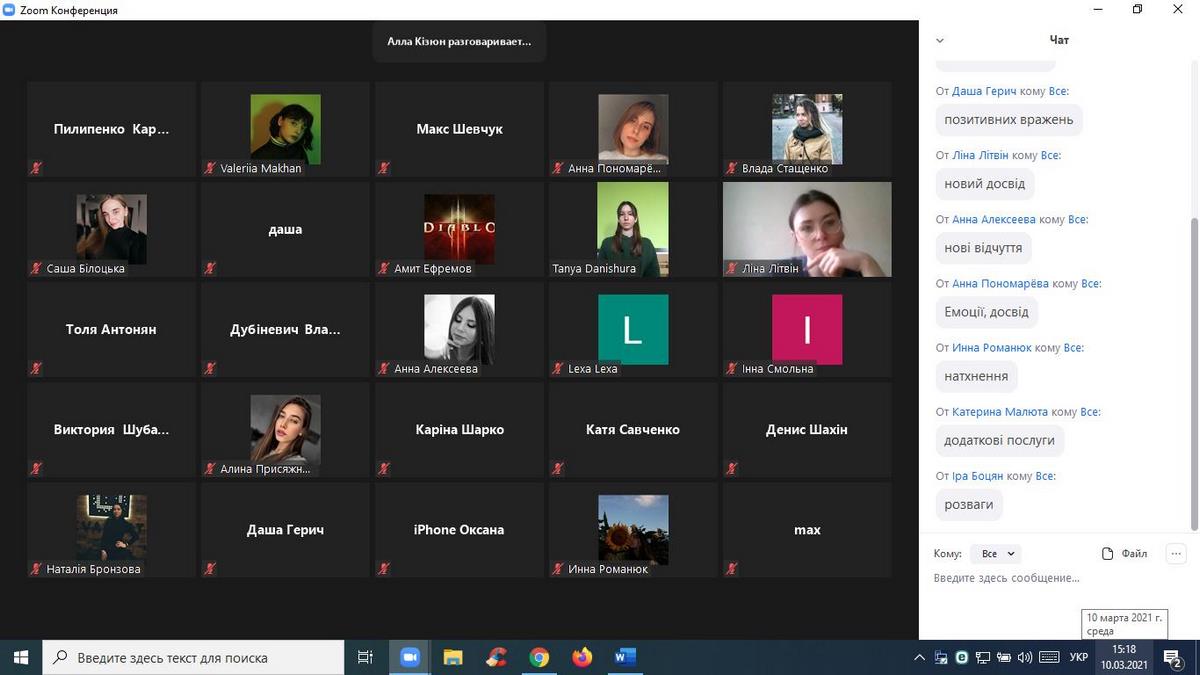The image size is (1200, 675).
Task: Select Ліна Літвін's video tile
Action: tap(806, 229)
